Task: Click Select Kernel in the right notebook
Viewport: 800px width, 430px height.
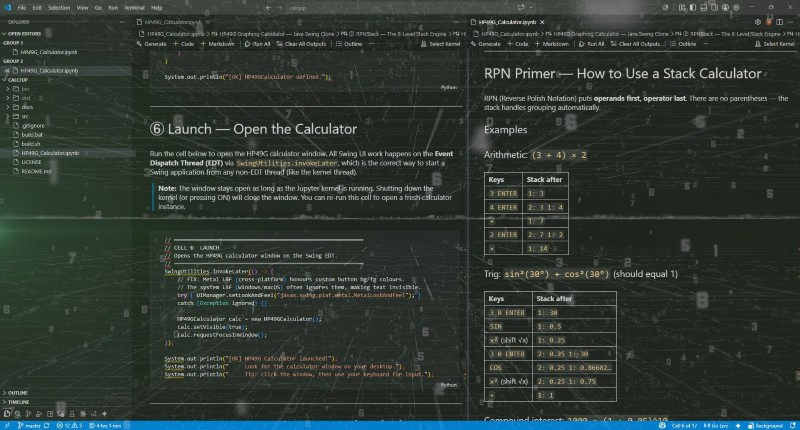Action: pos(774,44)
